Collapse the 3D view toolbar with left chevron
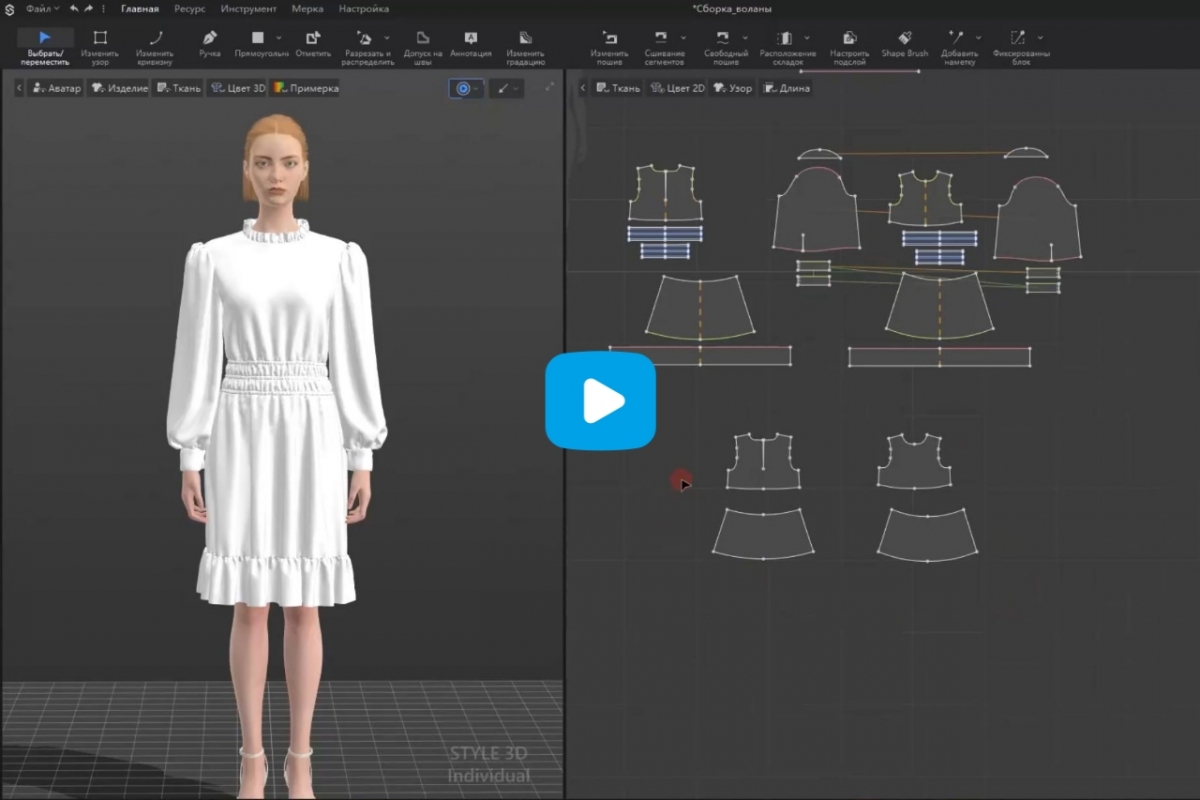Image resolution: width=1200 pixels, height=800 pixels. (x=19, y=88)
